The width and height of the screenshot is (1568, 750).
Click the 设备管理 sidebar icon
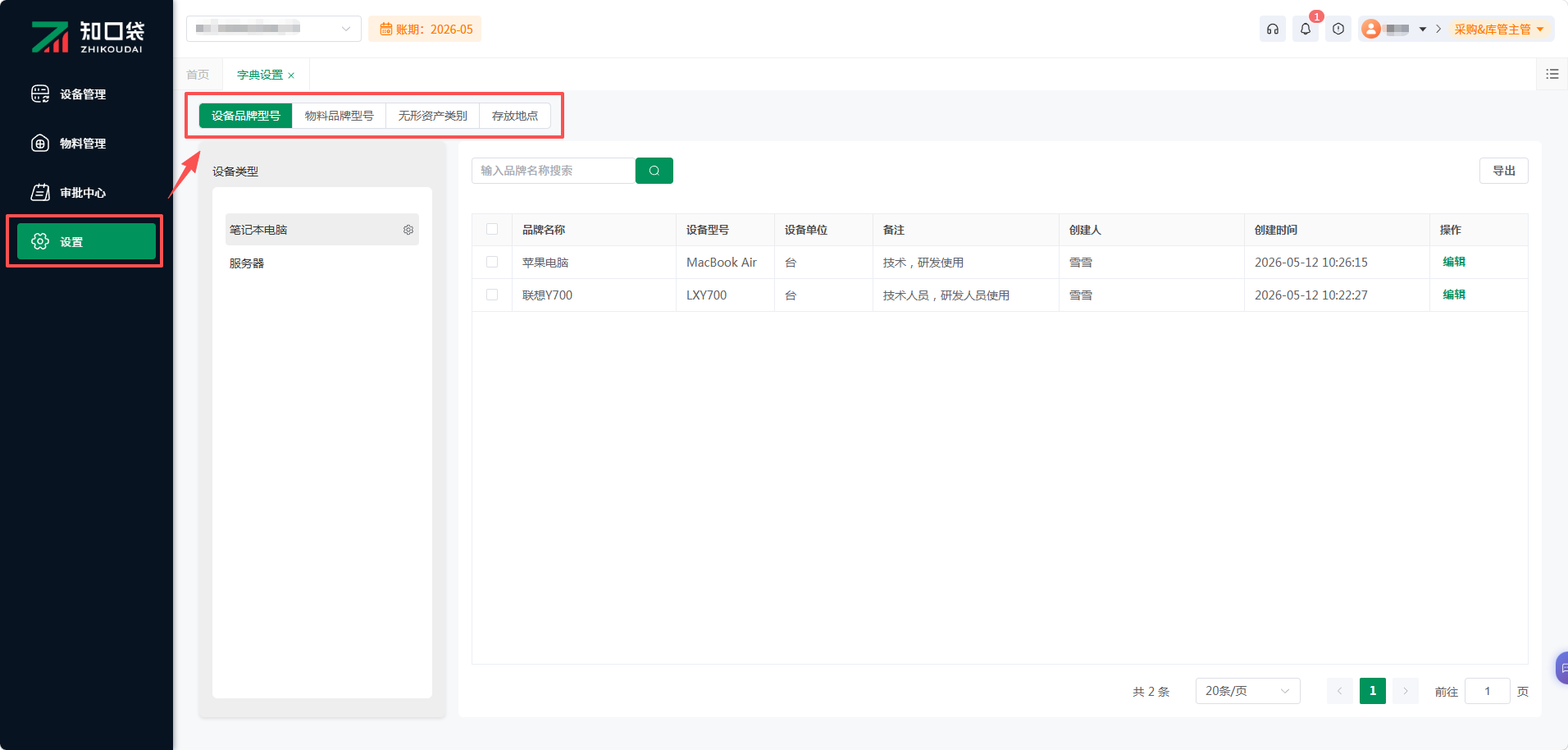pyautogui.click(x=40, y=94)
